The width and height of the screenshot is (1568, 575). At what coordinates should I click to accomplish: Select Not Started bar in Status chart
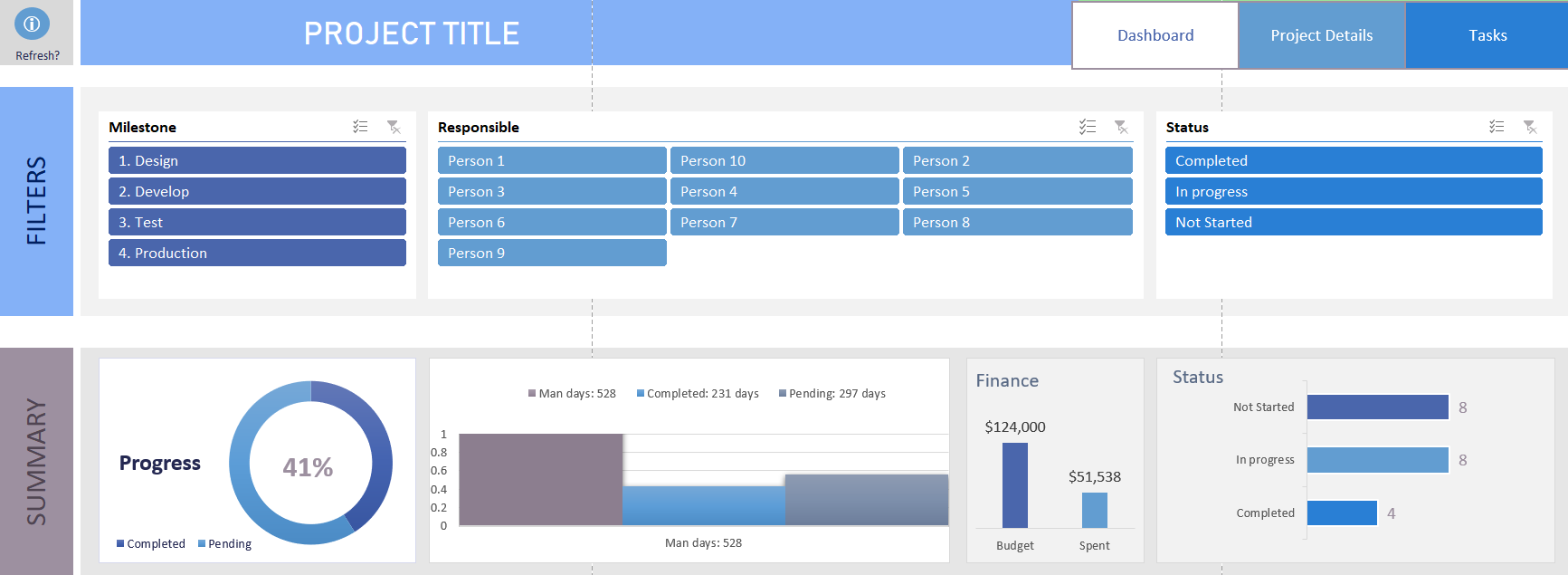pos(1378,407)
